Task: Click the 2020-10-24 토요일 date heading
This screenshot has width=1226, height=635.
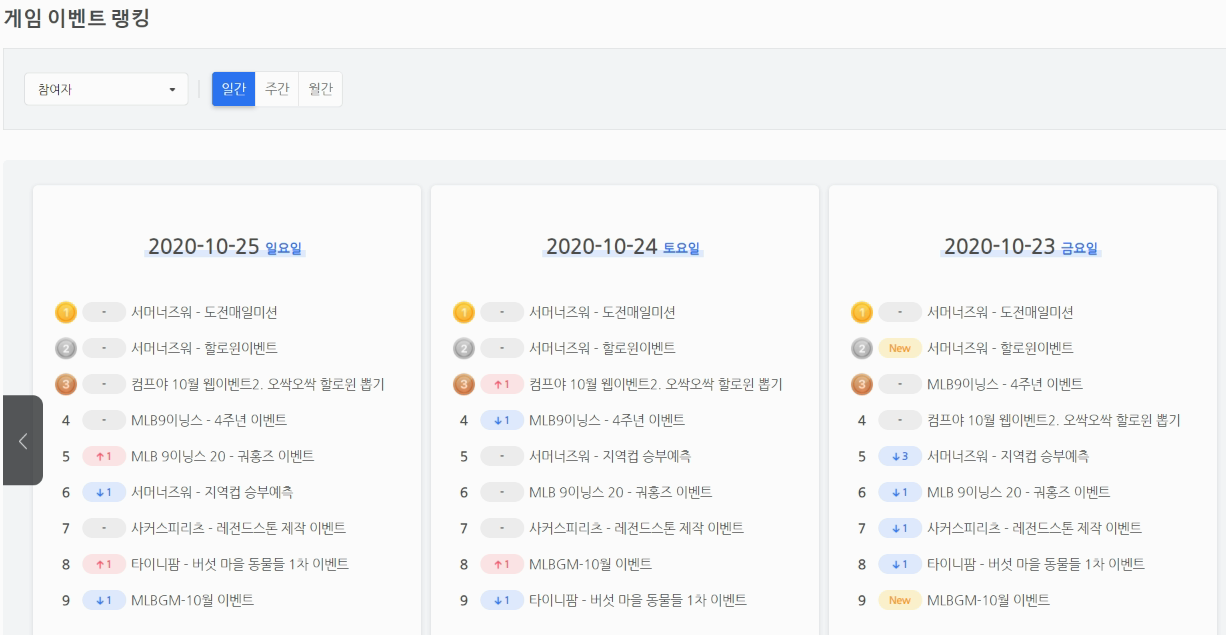Action: tap(623, 247)
